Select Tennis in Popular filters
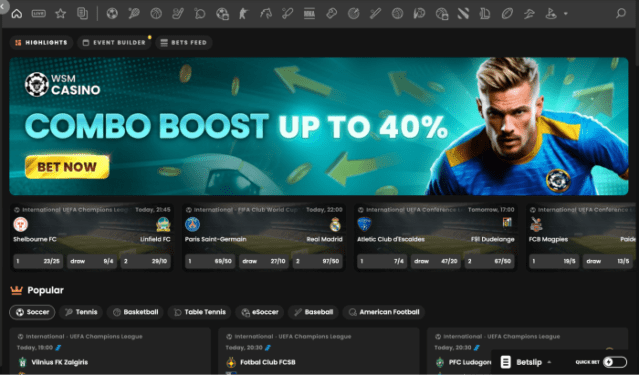Screen dimensions: 639x375 (x=81, y=312)
